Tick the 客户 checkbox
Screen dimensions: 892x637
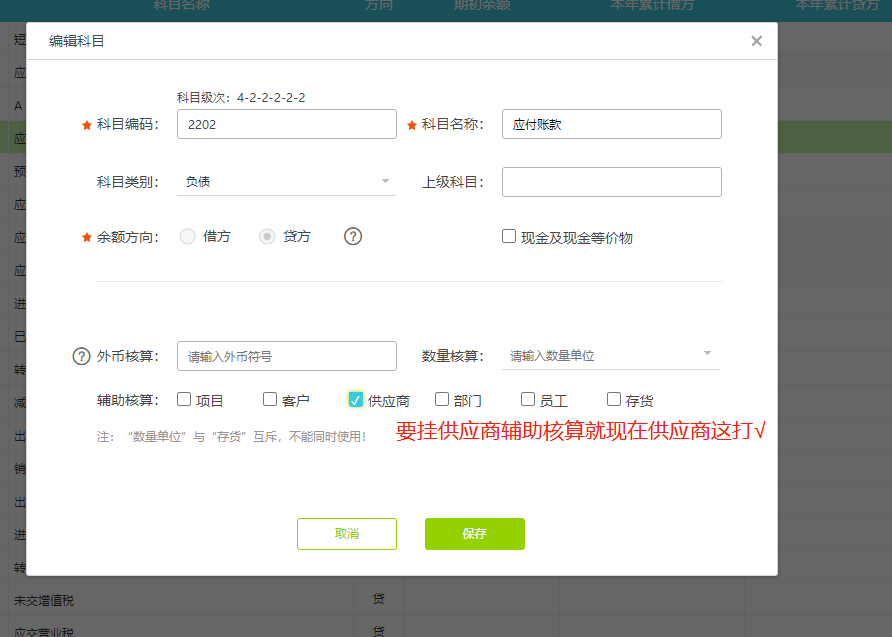click(270, 400)
